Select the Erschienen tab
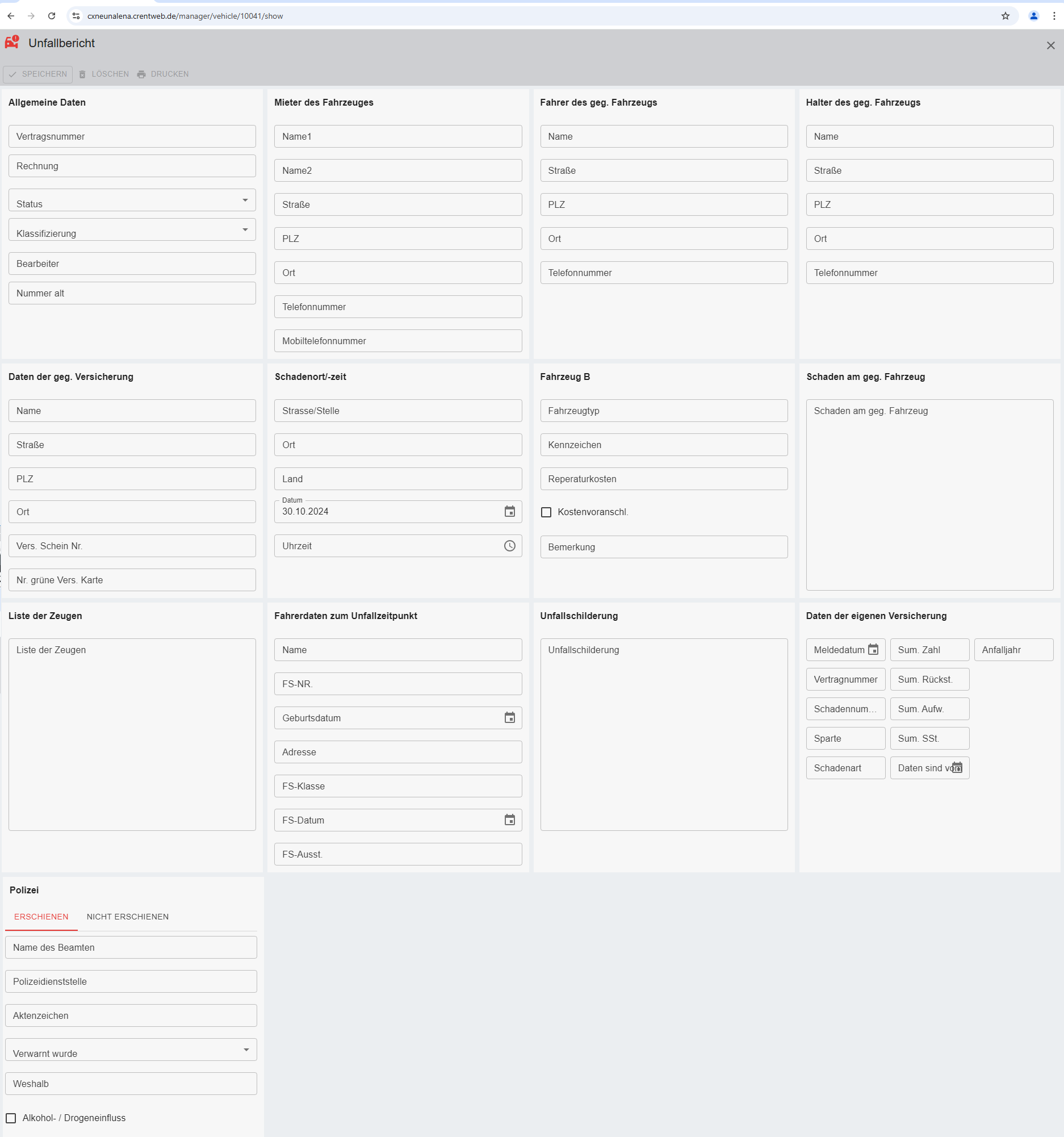 coord(41,916)
